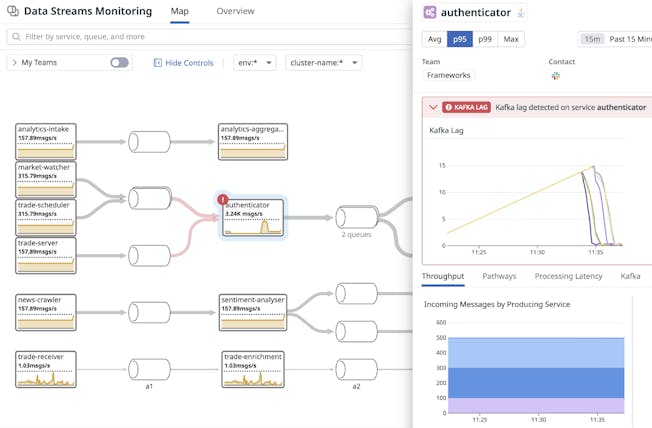This screenshot has width=652, height=428.
Task: Collapse the Kafka Lag alert section
Action: [432, 107]
